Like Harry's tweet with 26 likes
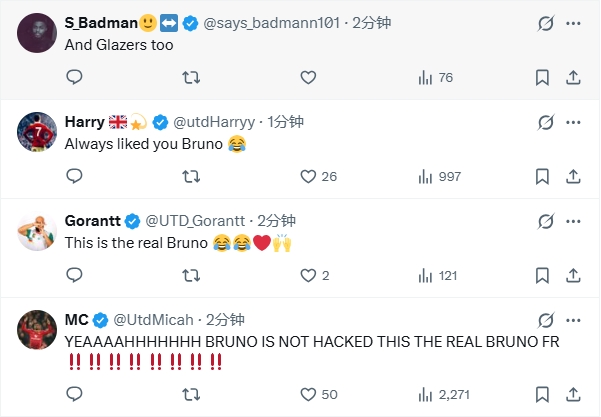601x417 pixels. click(x=308, y=176)
